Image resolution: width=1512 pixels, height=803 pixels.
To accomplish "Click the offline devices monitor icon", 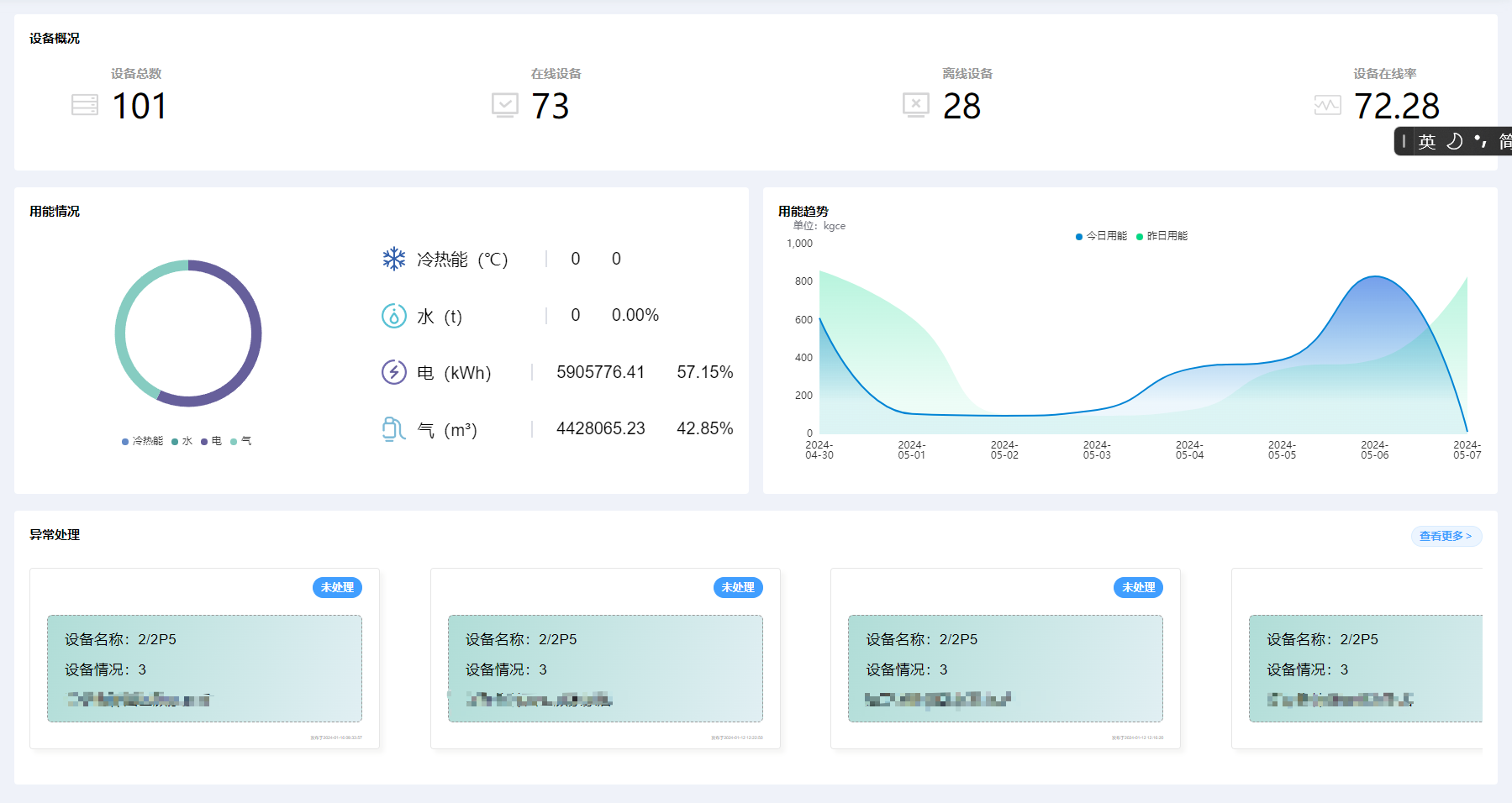I will click(916, 105).
